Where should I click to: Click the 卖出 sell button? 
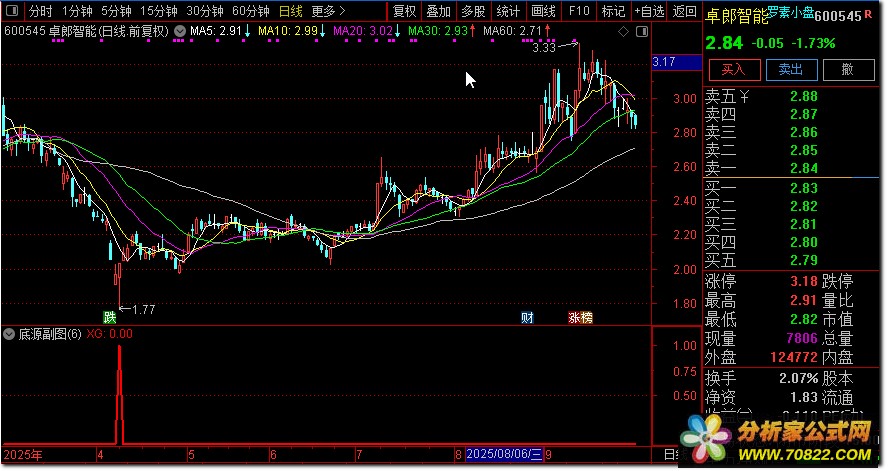(x=791, y=69)
